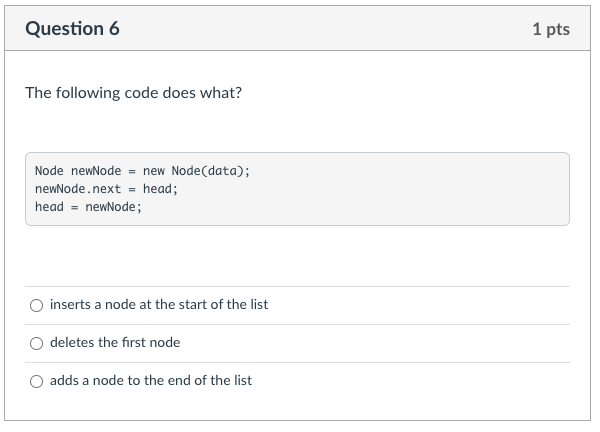Click the 'inserts a node at the start of the list' answer text
This screenshot has width=600, height=432.
coord(159,304)
